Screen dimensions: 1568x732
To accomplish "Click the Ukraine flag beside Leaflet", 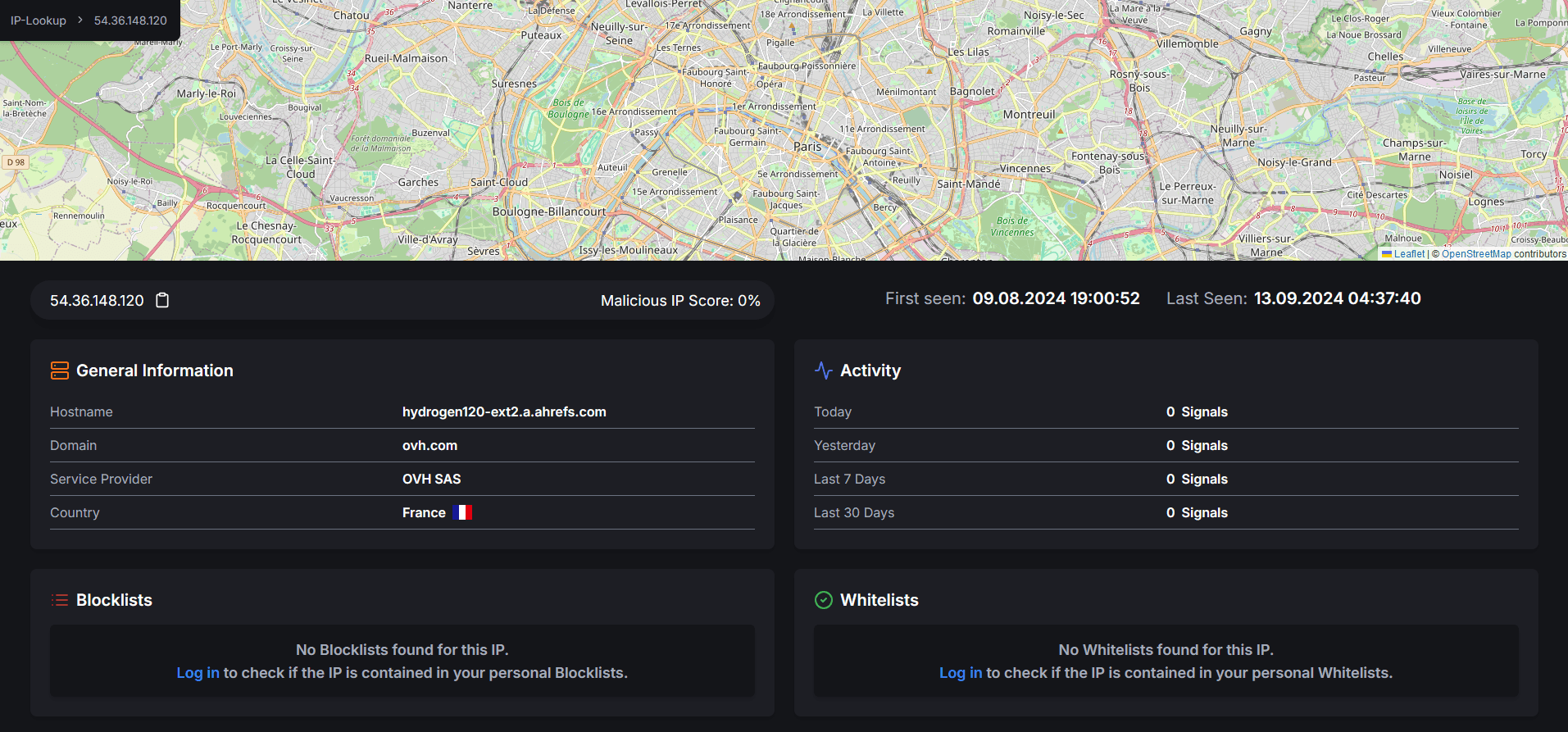I will pyautogui.click(x=1387, y=254).
